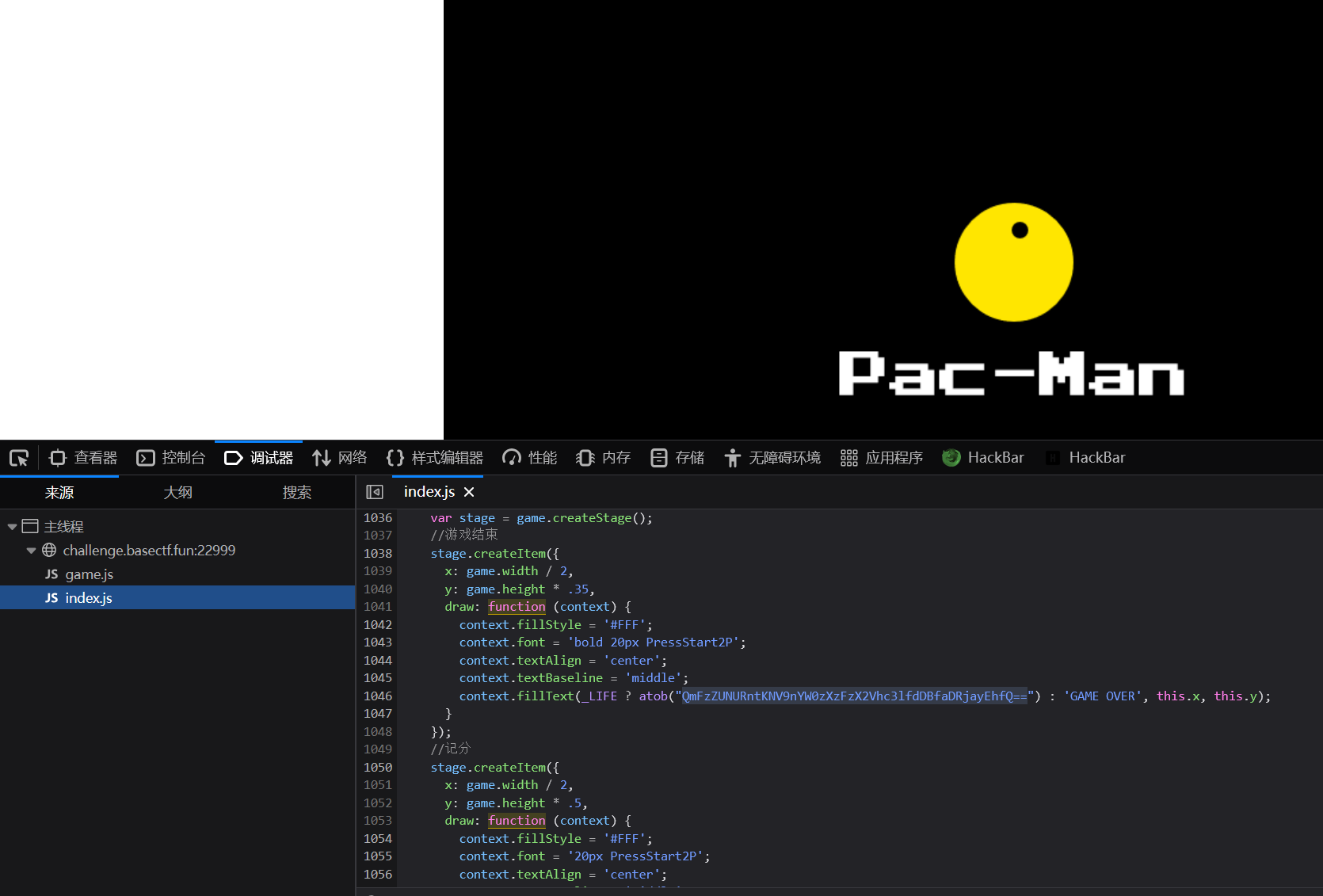Set breakpoint on line 1046
1323x896 pixels.
378,696
